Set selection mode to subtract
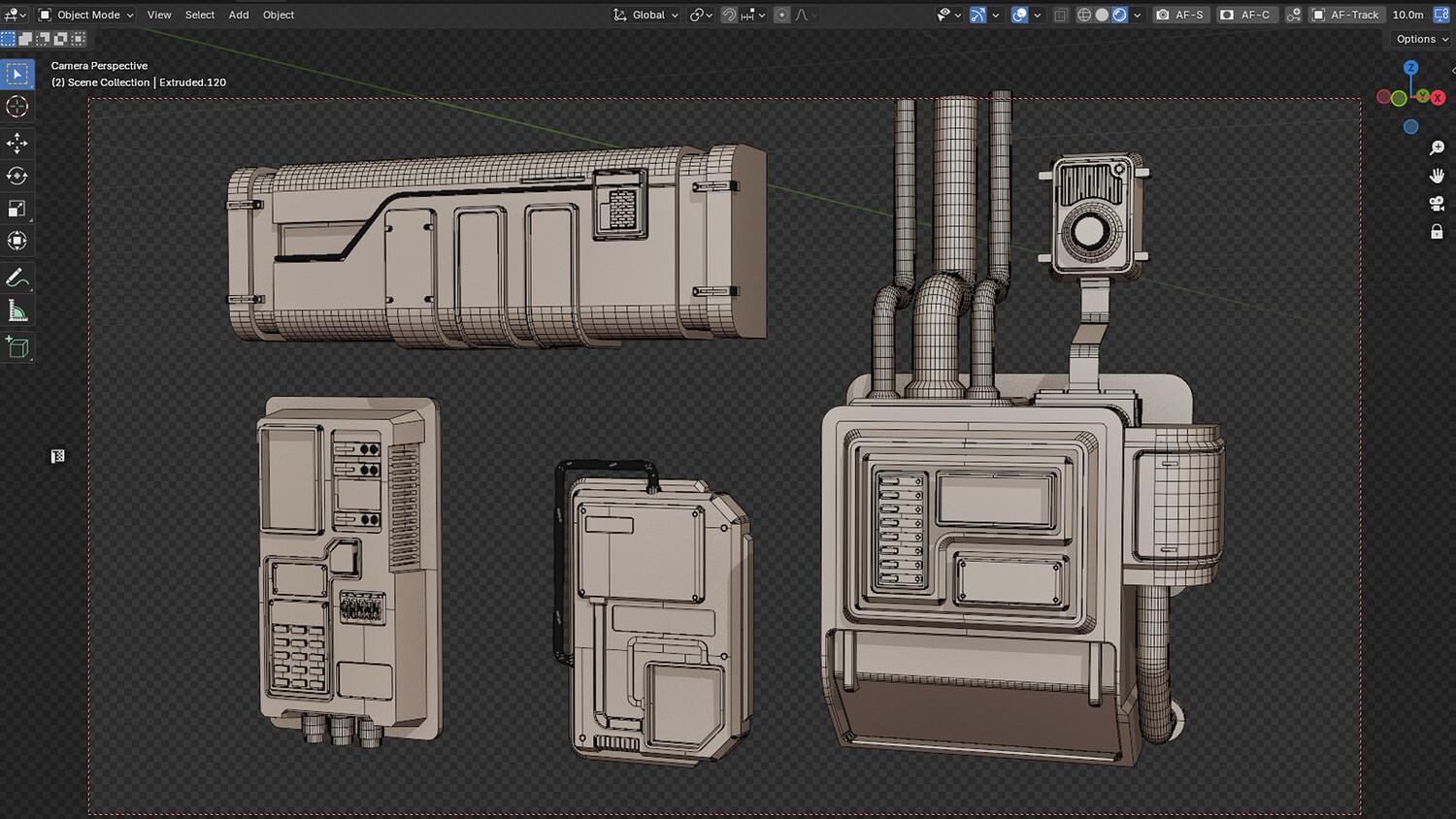 pyautogui.click(x=44, y=39)
